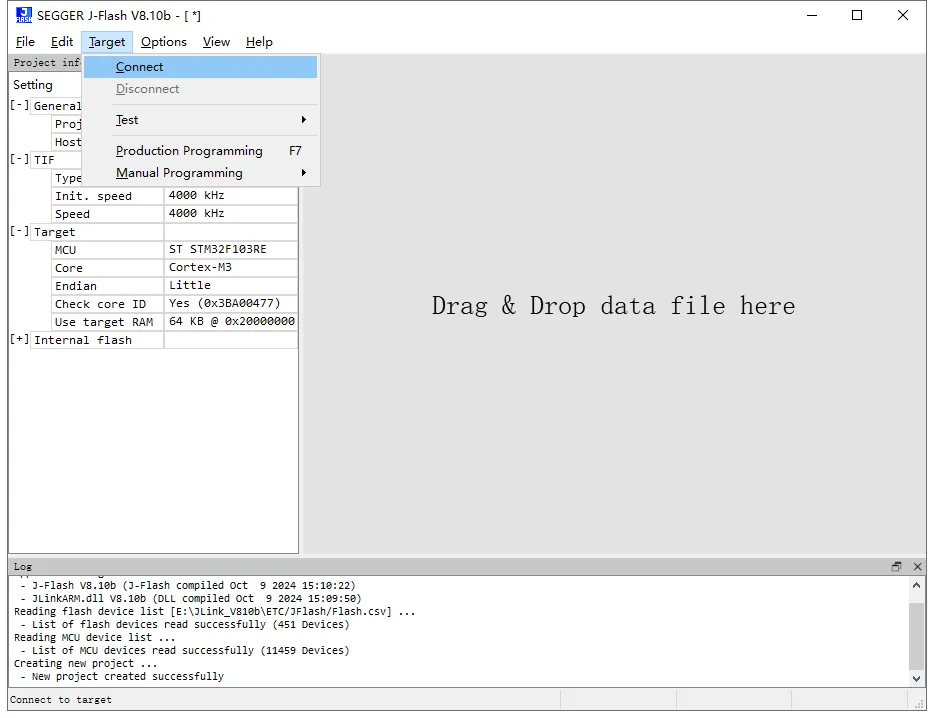Select the Speed setting label
The height and width of the screenshot is (718, 934).
108,214
